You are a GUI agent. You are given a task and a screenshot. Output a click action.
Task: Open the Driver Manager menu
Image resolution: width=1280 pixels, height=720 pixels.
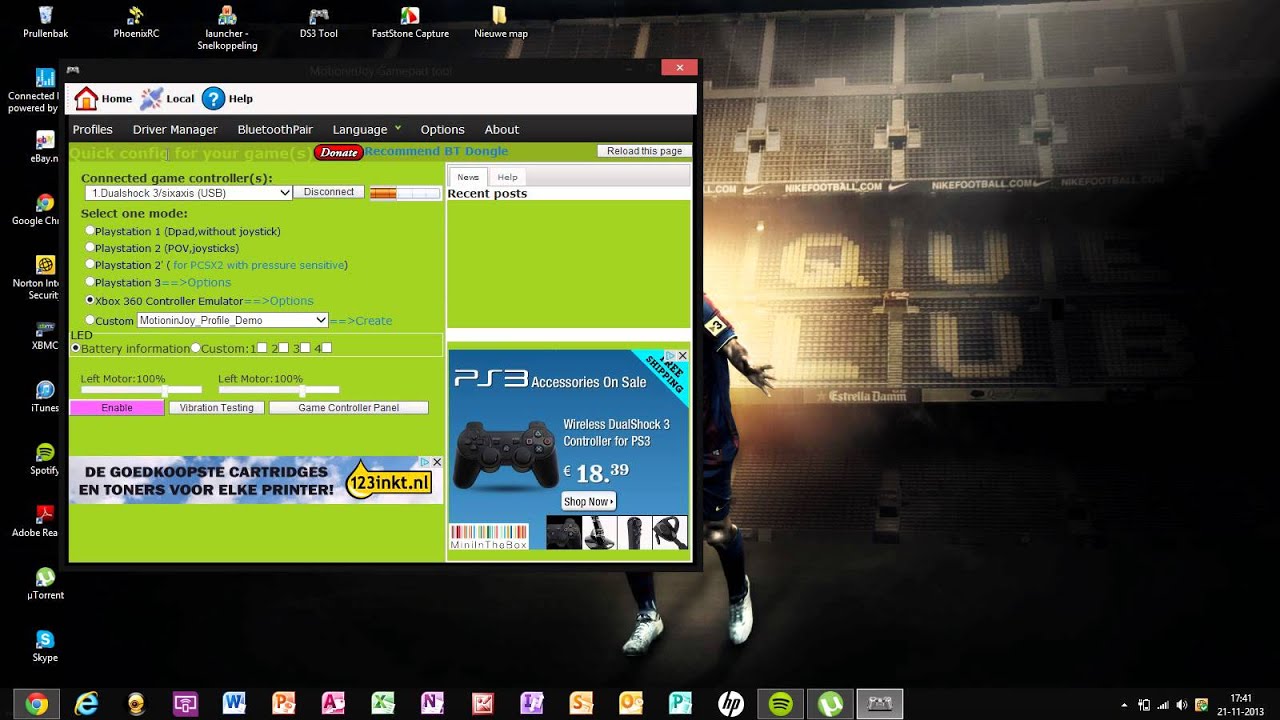pos(175,130)
